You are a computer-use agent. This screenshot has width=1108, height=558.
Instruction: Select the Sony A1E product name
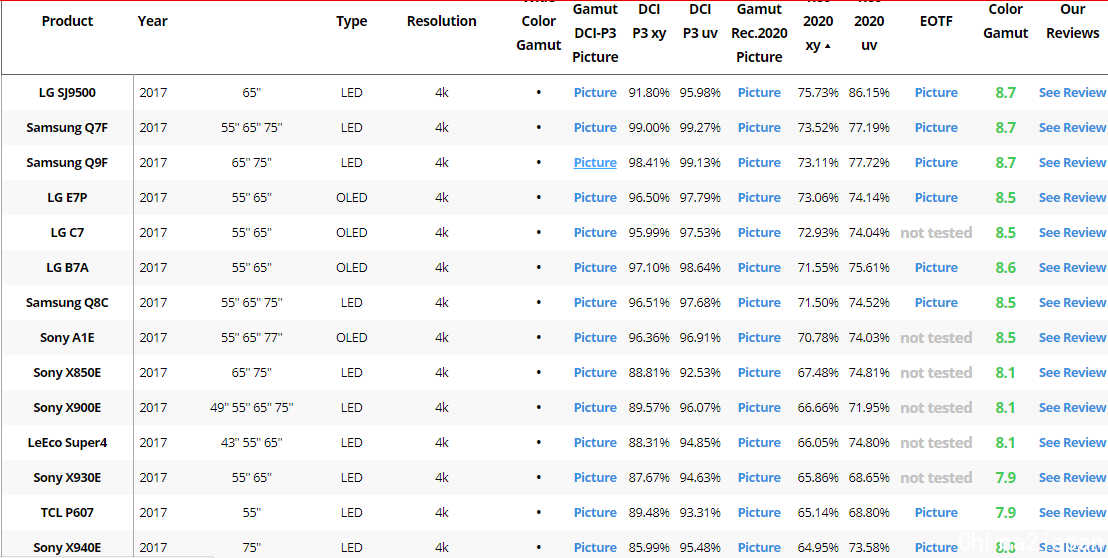click(67, 338)
